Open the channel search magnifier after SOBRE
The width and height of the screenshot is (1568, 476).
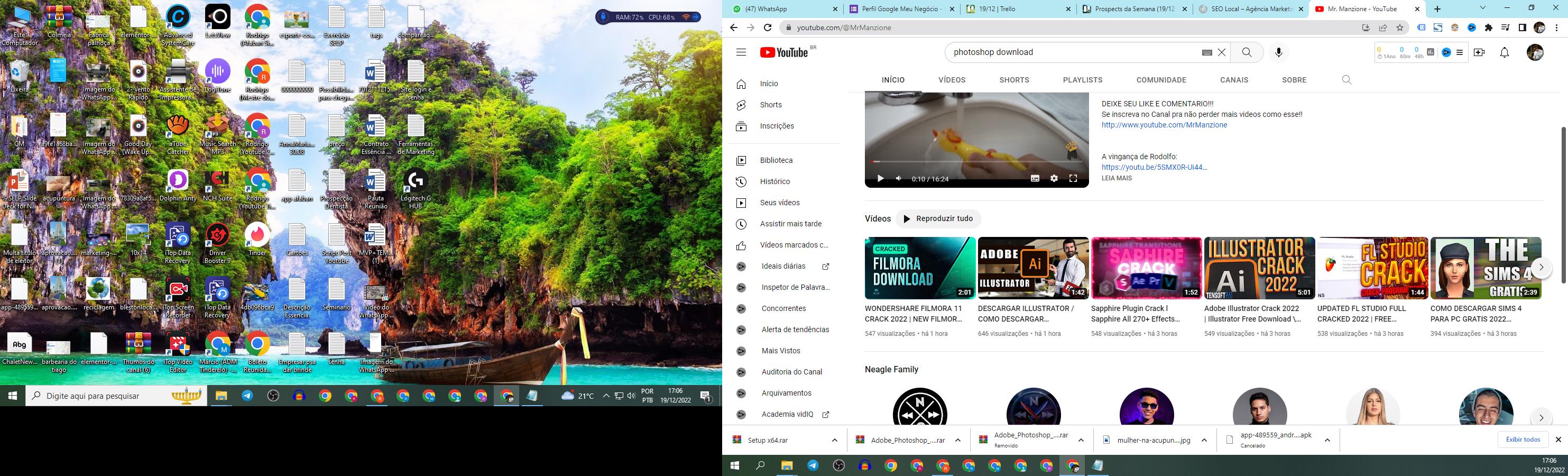point(1346,80)
